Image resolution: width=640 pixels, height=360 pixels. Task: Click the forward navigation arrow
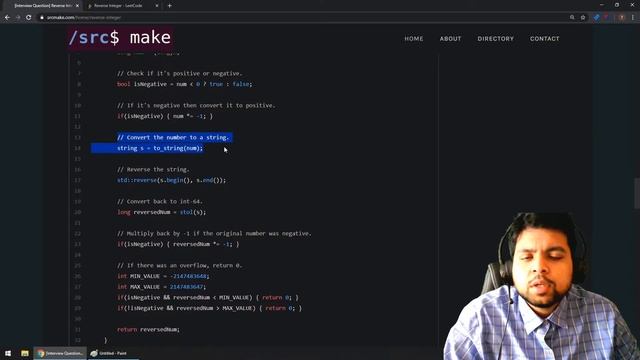pyautogui.click(x=18, y=18)
